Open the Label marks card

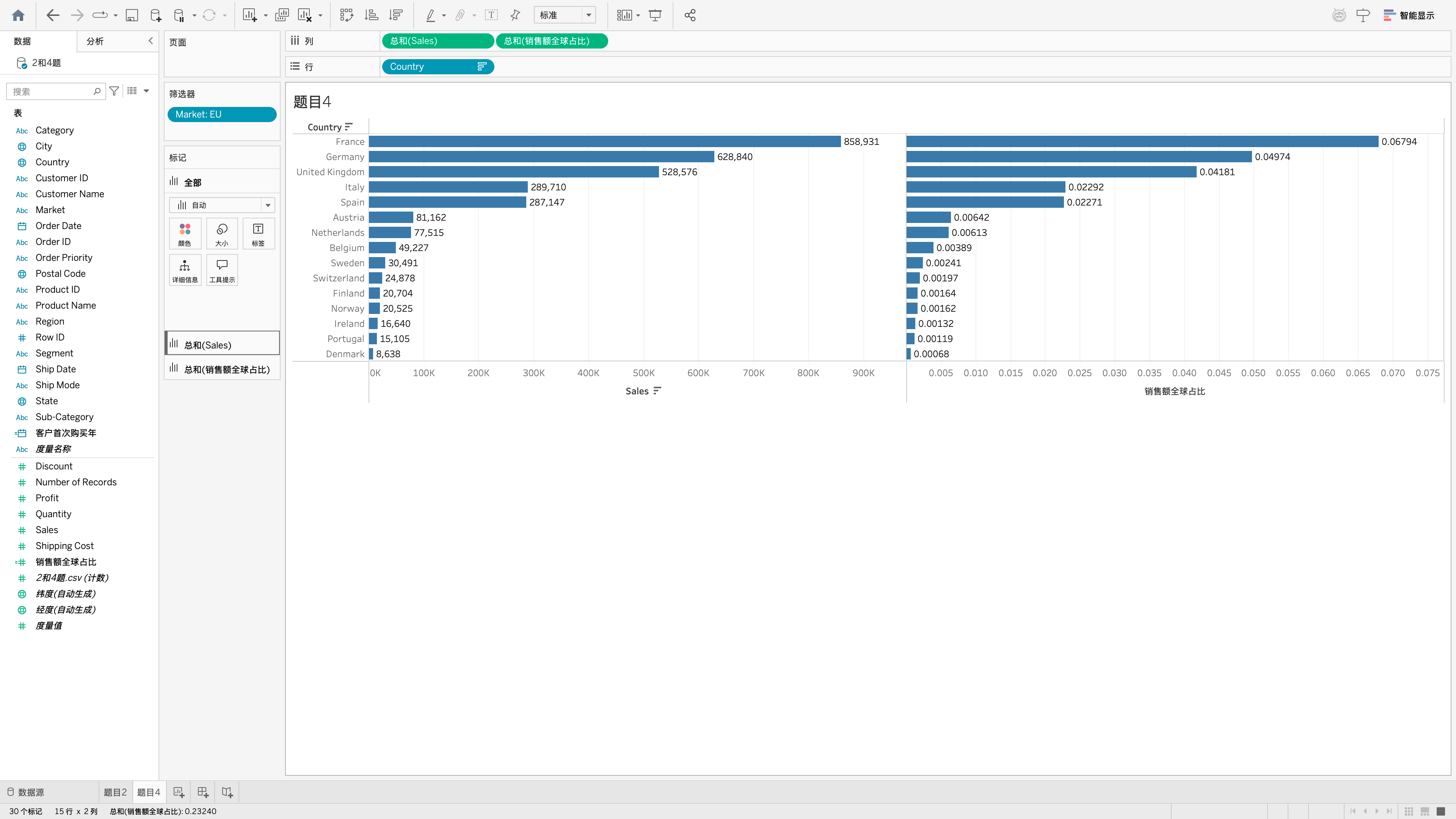coord(258,234)
